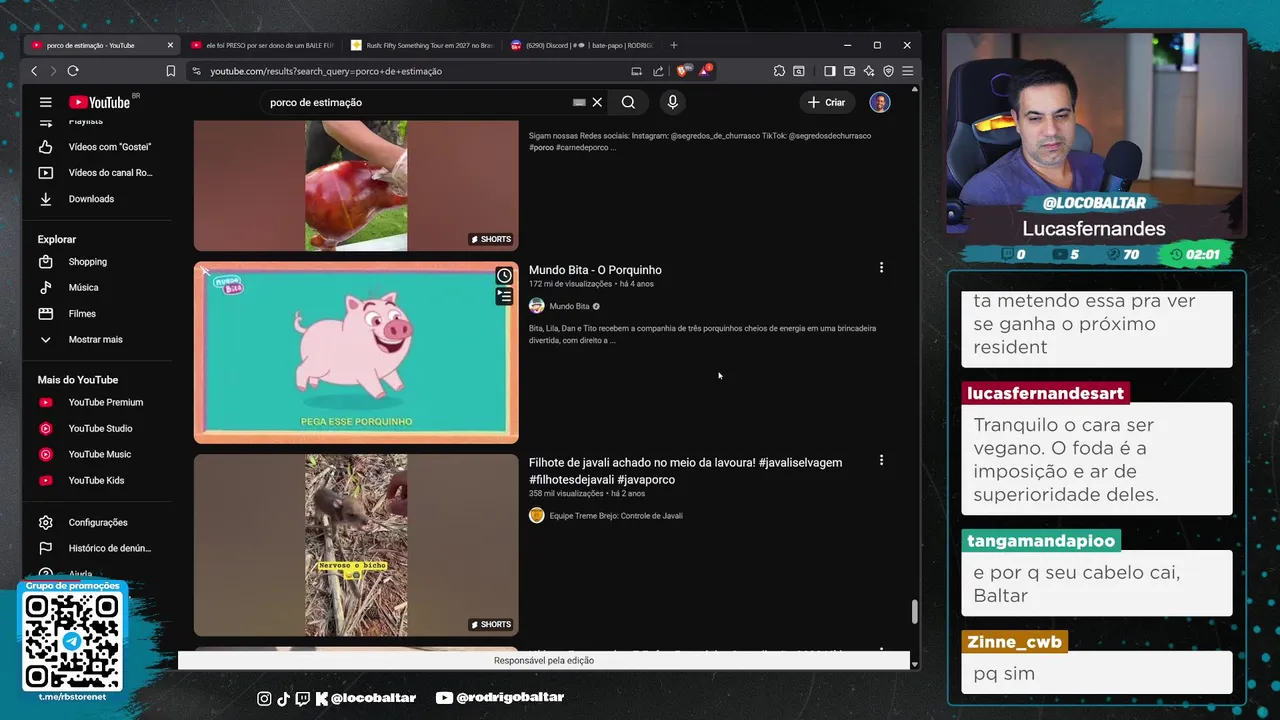Open Brave VPN shield icon

[x=888, y=71]
